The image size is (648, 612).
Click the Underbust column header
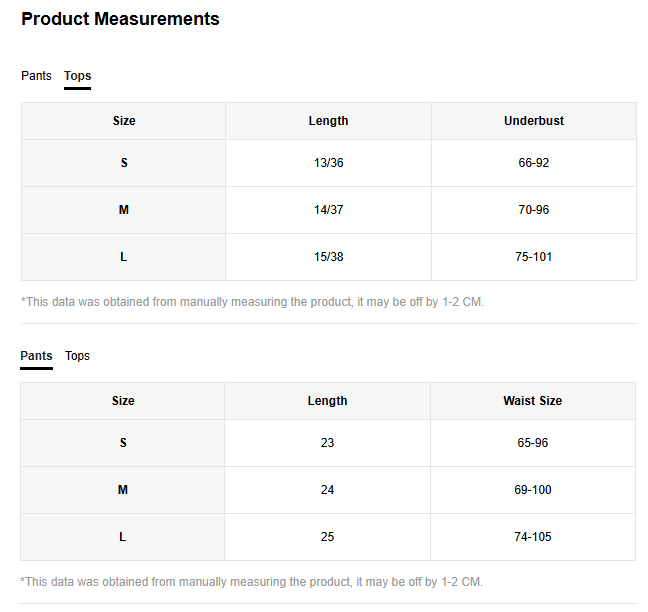pos(533,121)
